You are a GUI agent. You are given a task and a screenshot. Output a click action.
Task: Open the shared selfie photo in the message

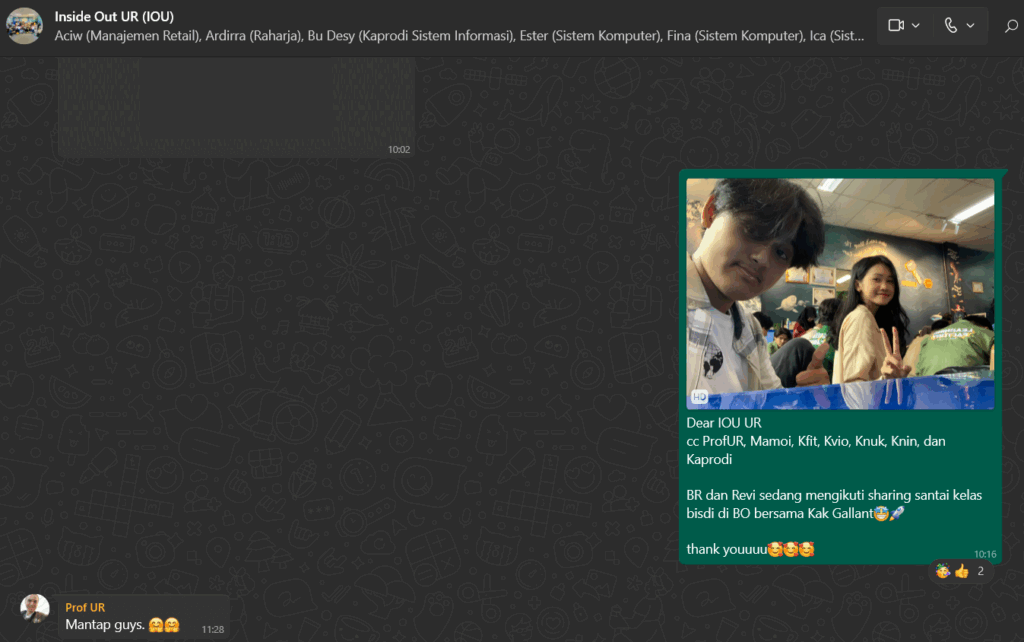click(840, 294)
